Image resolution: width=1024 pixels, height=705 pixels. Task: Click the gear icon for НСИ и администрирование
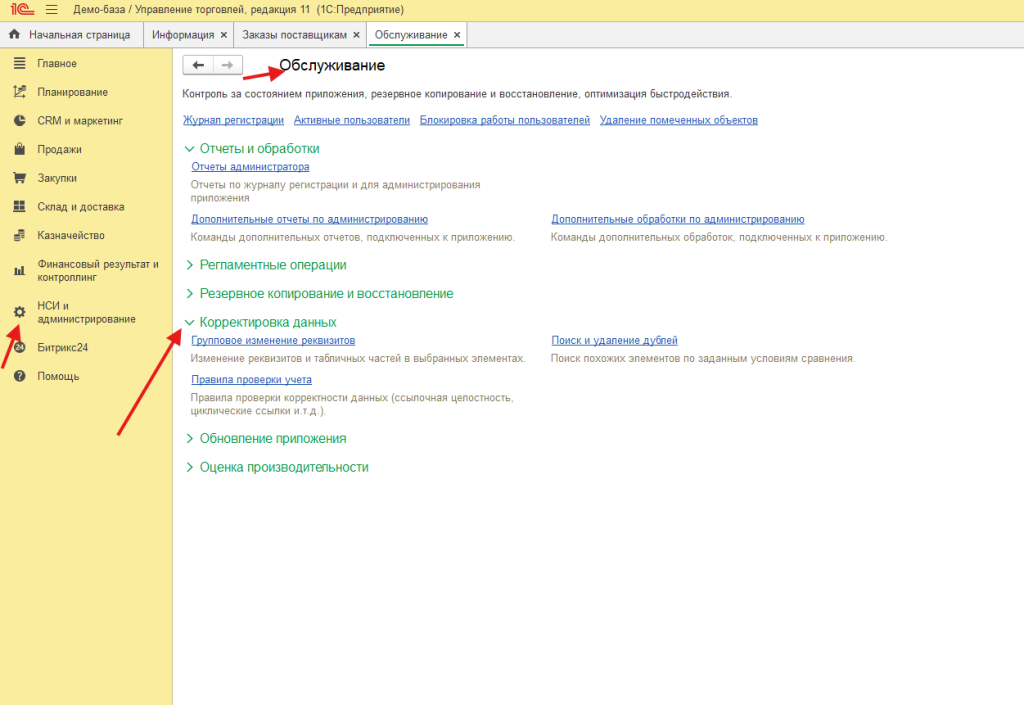click(x=18, y=312)
